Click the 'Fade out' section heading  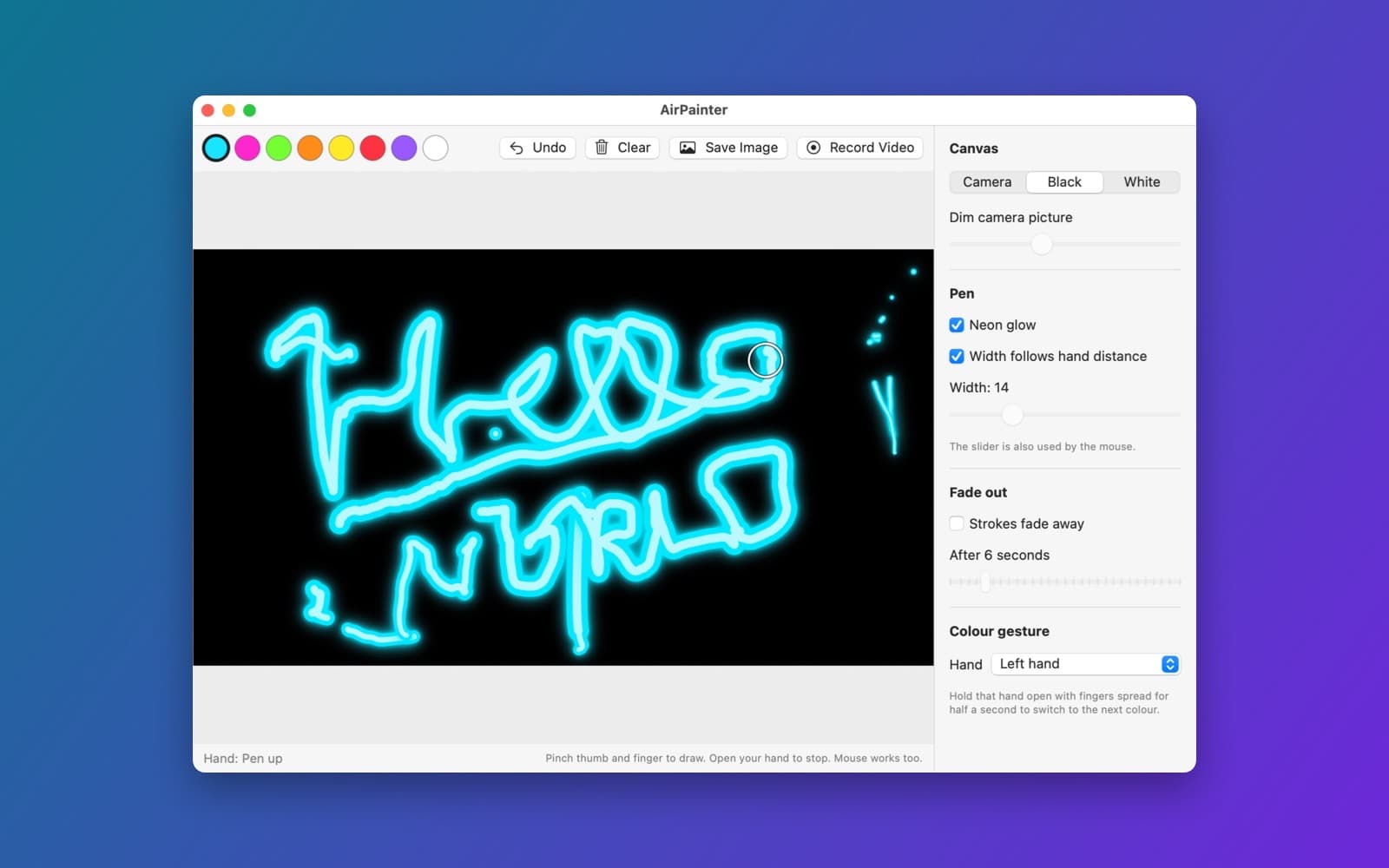coord(978,492)
